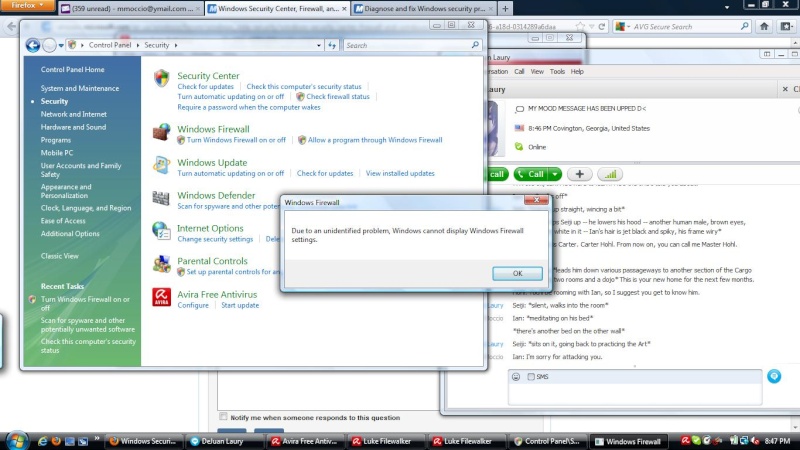Image resolution: width=800 pixels, height=450 pixels.
Task: Expand the arrow after Control Panel in breadcrumb
Action: pyautogui.click(x=138, y=45)
